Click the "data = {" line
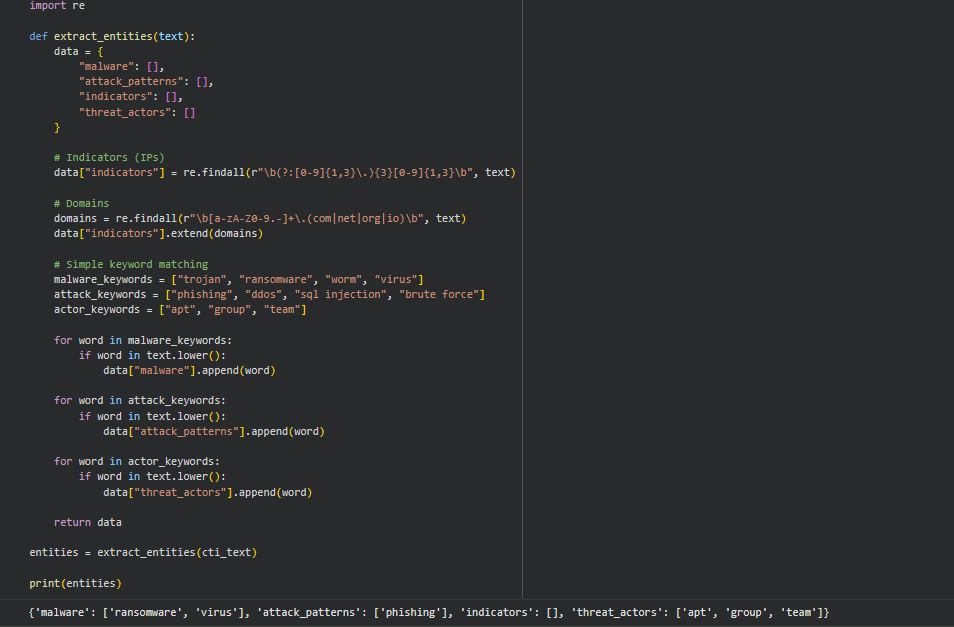 78,52
